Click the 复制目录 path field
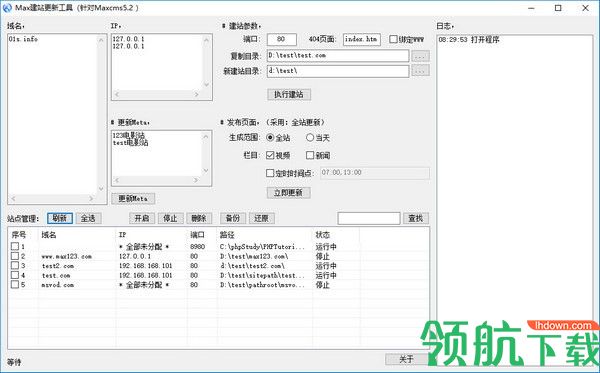 click(x=338, y=55)
